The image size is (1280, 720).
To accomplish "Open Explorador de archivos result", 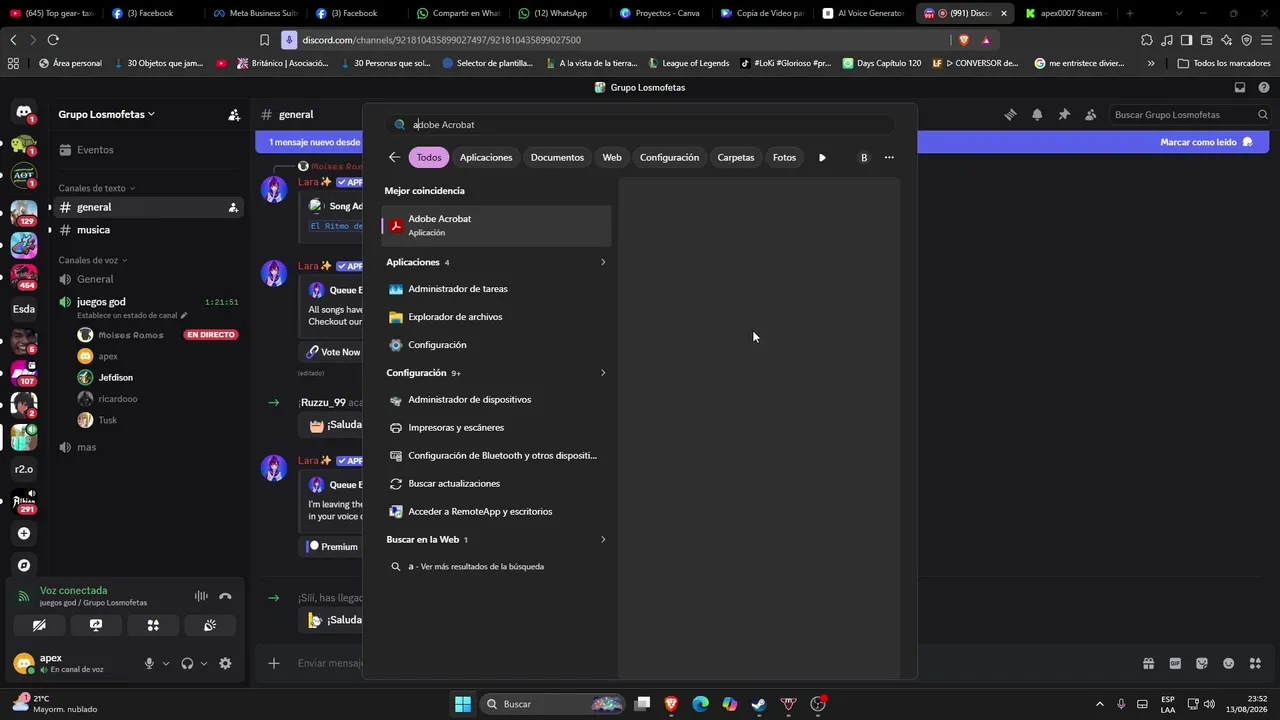I will pos(496,317).
